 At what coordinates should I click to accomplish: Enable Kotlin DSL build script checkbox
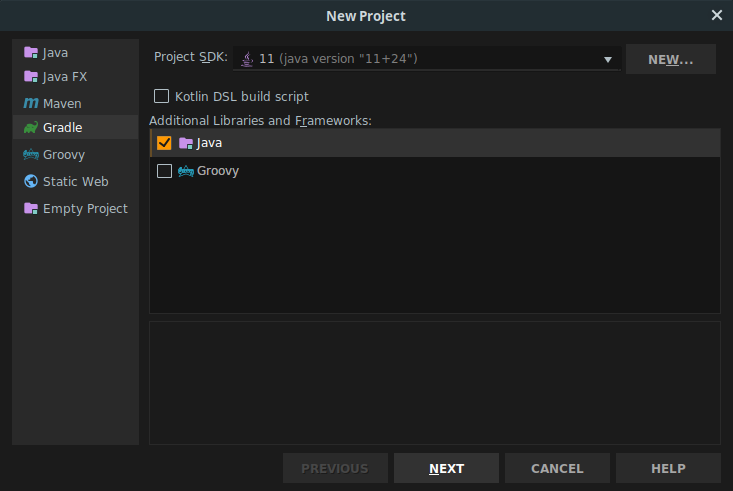pyautogui.click(x=161, y=96)
